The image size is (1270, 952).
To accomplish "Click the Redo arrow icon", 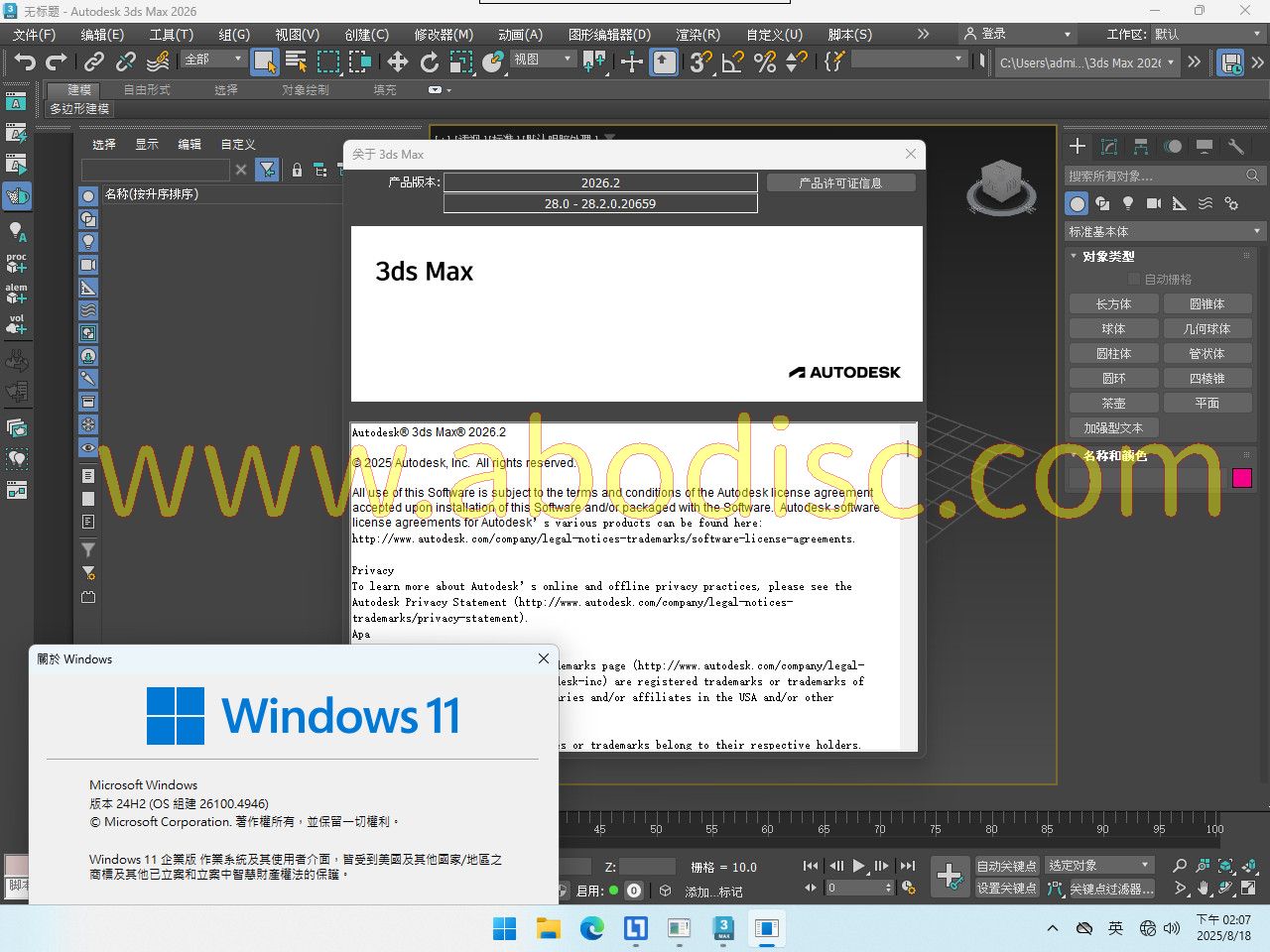I will [57, 62].
